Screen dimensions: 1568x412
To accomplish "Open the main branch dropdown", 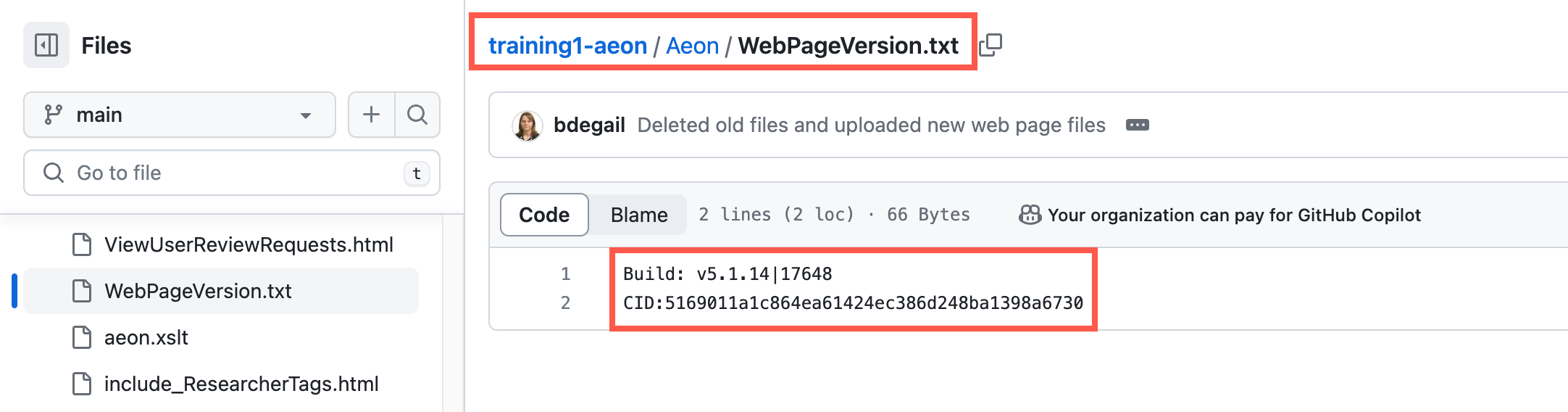I will [180, 115].
